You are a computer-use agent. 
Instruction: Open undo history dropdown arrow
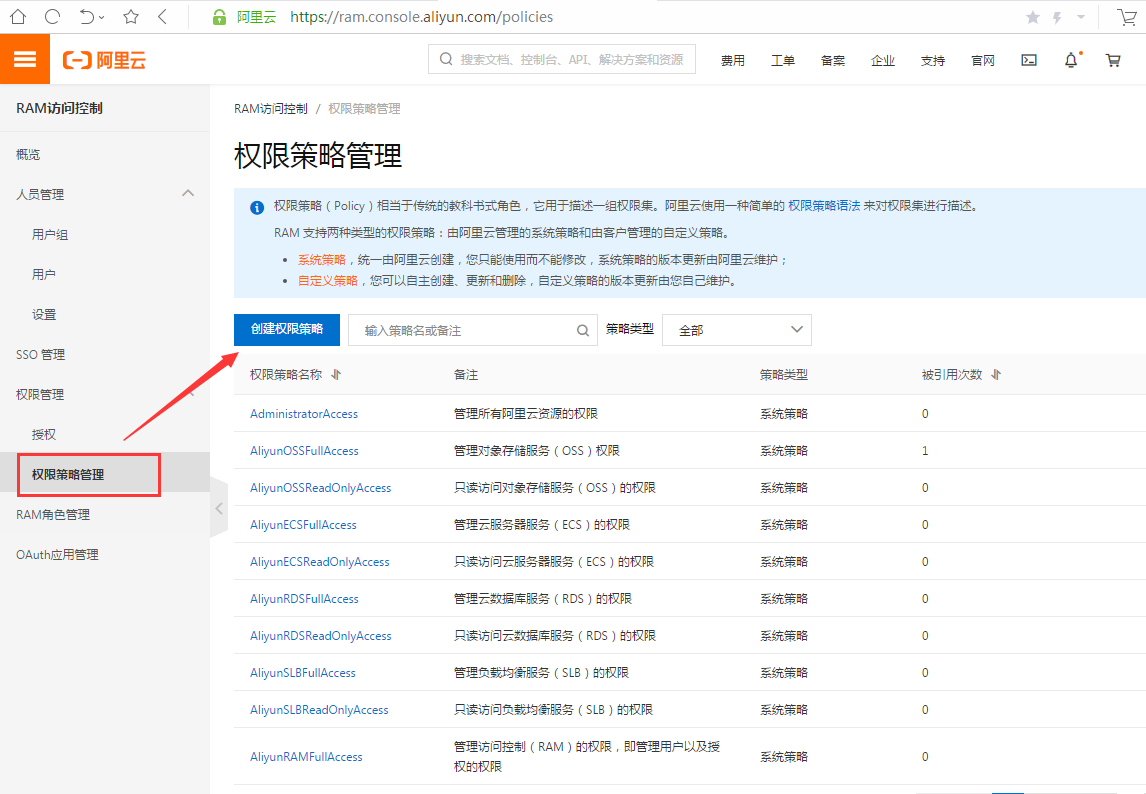click(102, 17)
